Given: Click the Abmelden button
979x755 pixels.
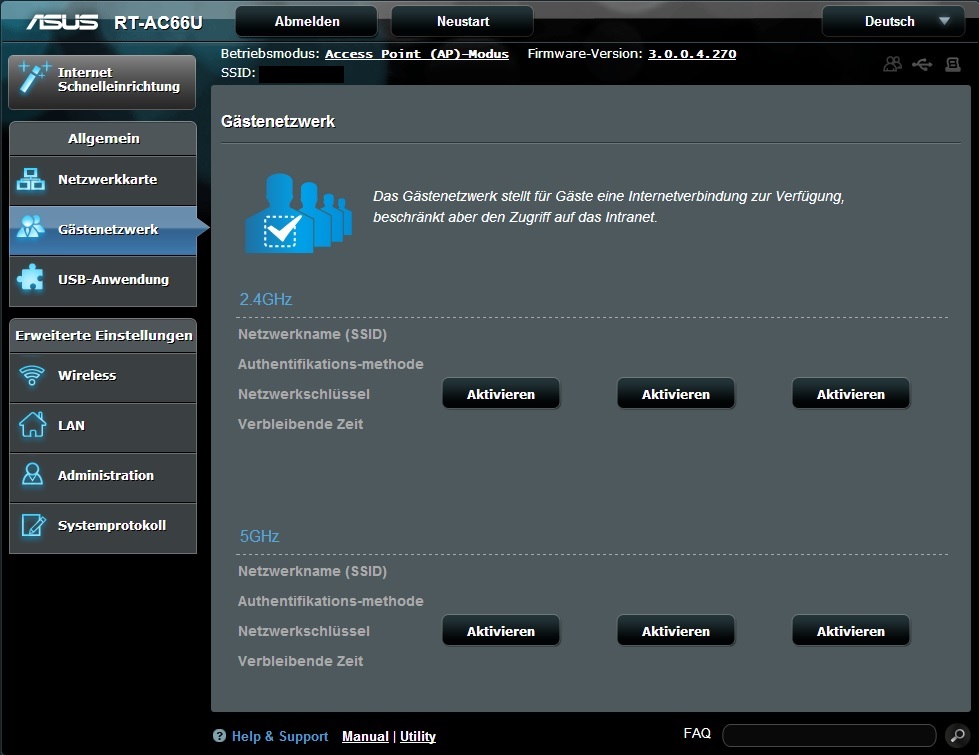Looking at the screenshot, I should coord(307,21).
